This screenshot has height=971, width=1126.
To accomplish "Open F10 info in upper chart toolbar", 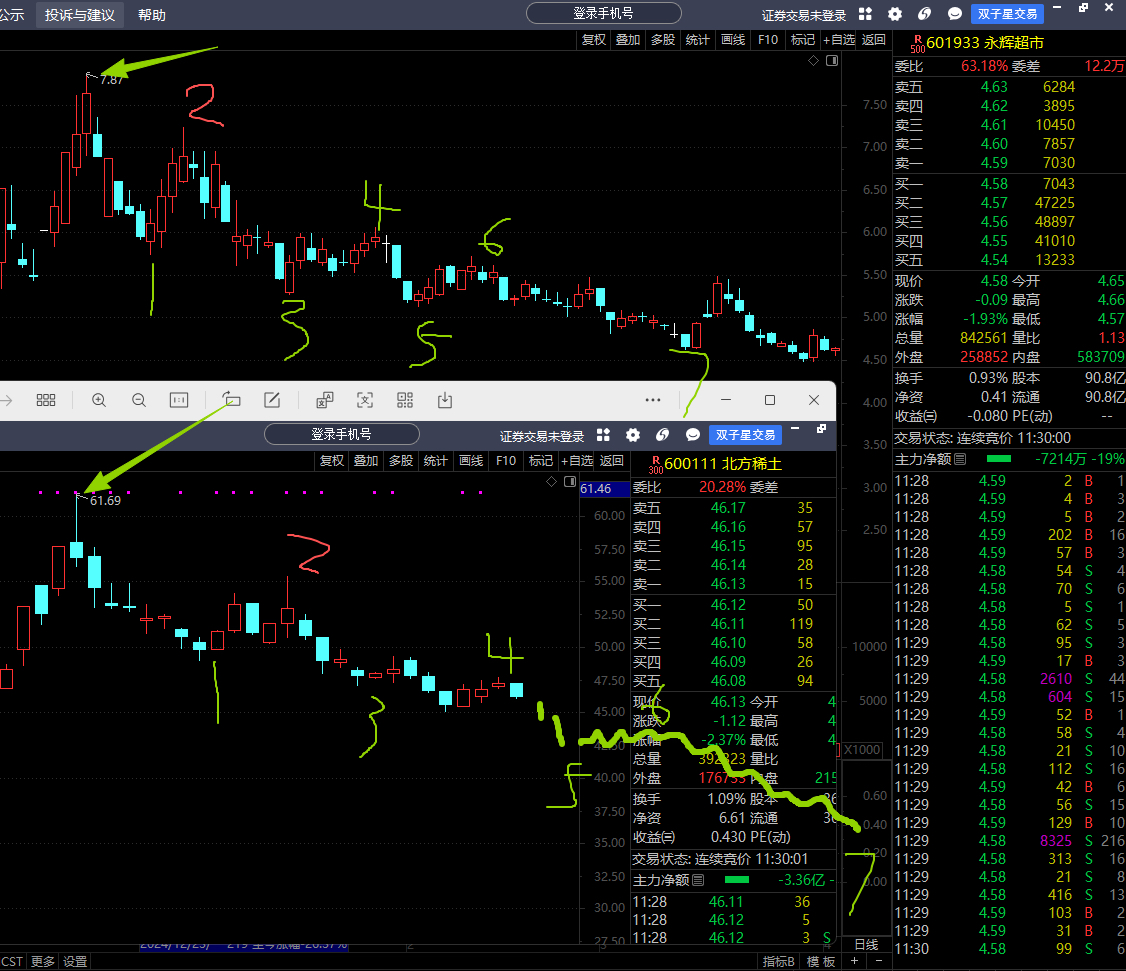I will tap(768, 40).
